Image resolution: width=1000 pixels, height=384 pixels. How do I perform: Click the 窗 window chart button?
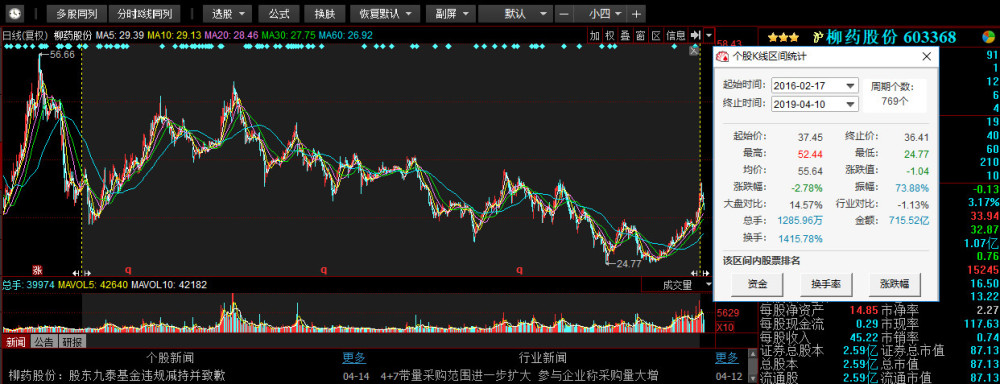(640, 36)
